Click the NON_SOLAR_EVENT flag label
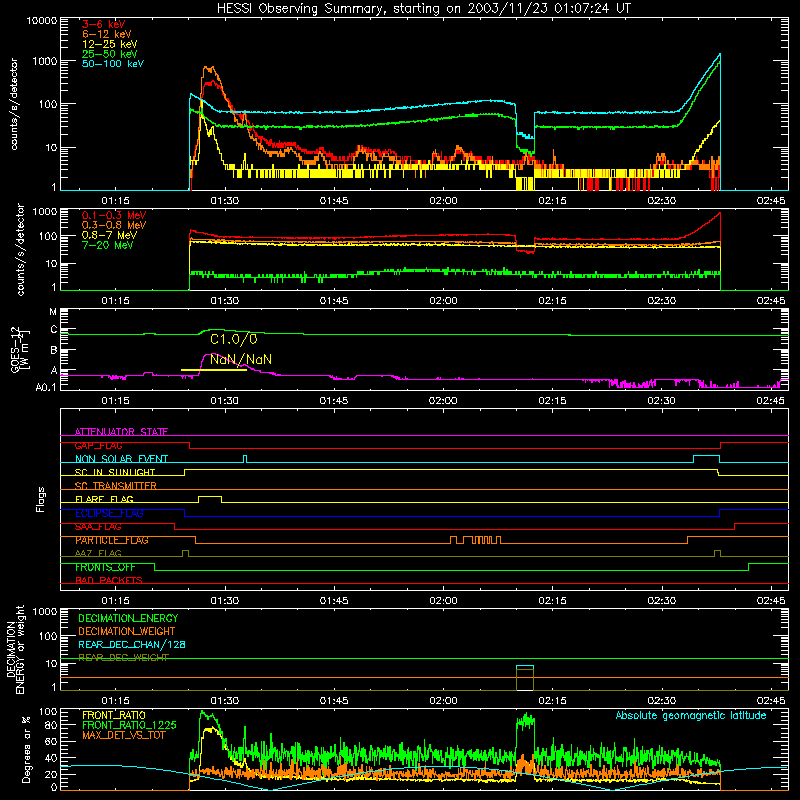 tap(121, 459)
